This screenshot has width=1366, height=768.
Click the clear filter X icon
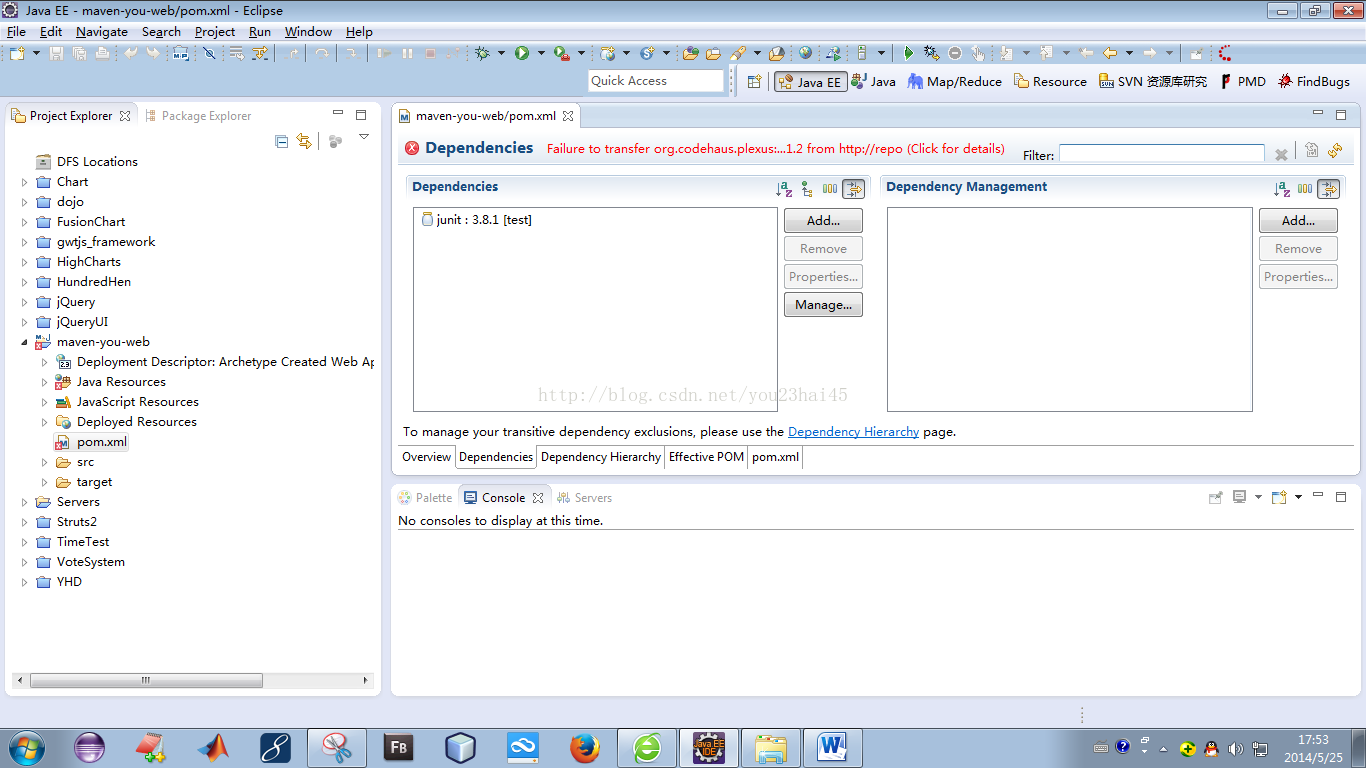click(1281, 154)
